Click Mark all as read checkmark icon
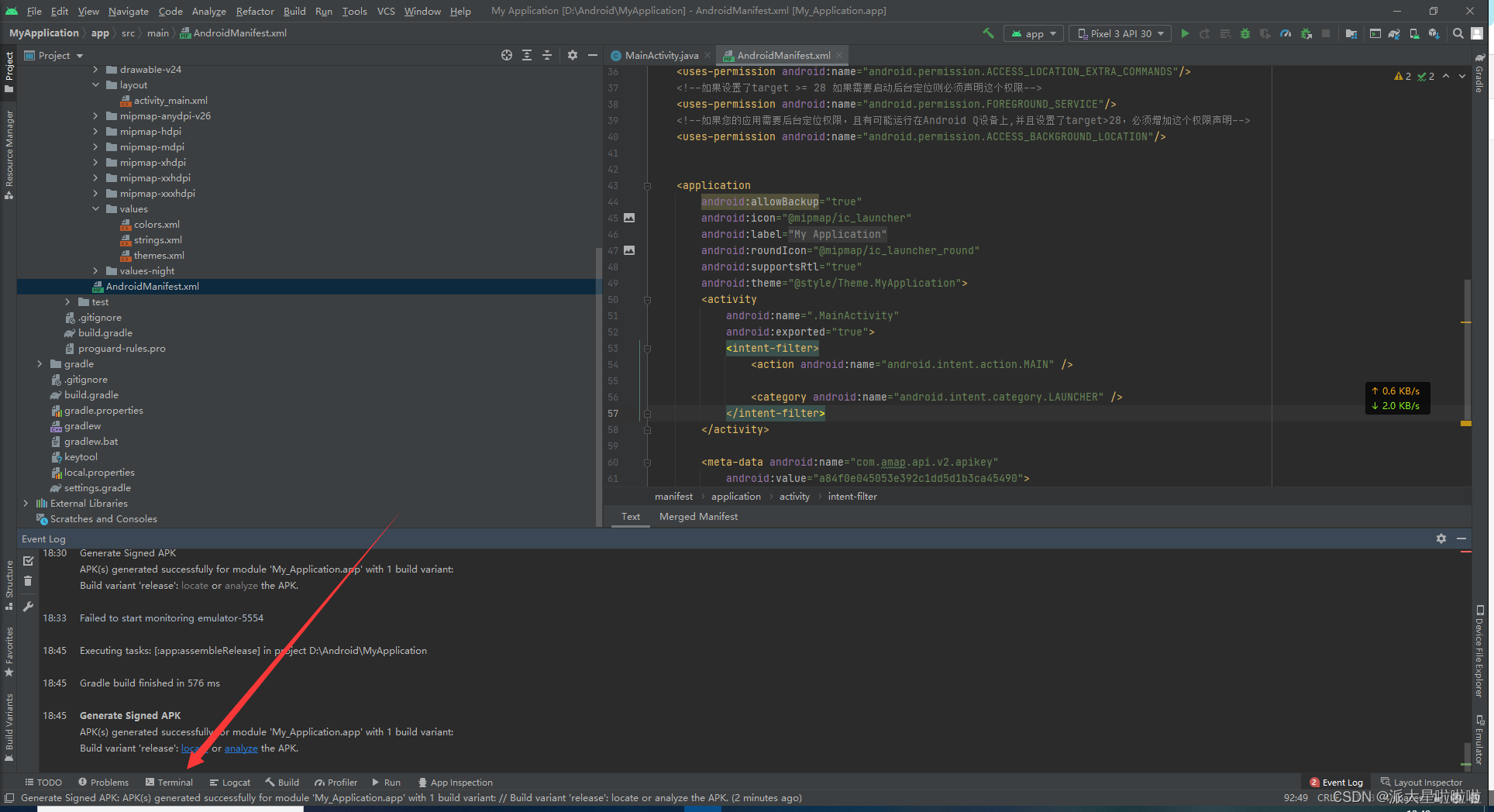1494x812 pixels. click(29, 560)
